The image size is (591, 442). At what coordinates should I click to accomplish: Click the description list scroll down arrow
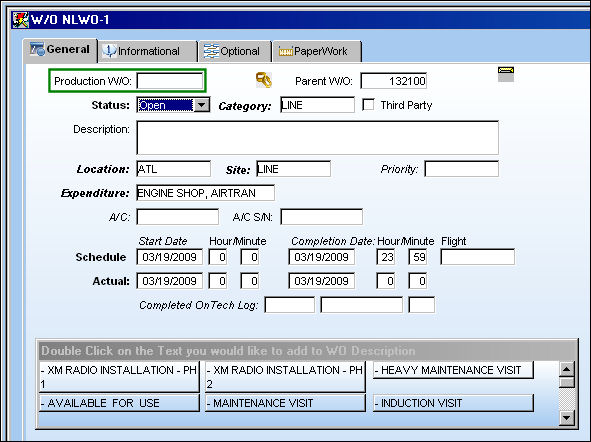coord(567,418)
